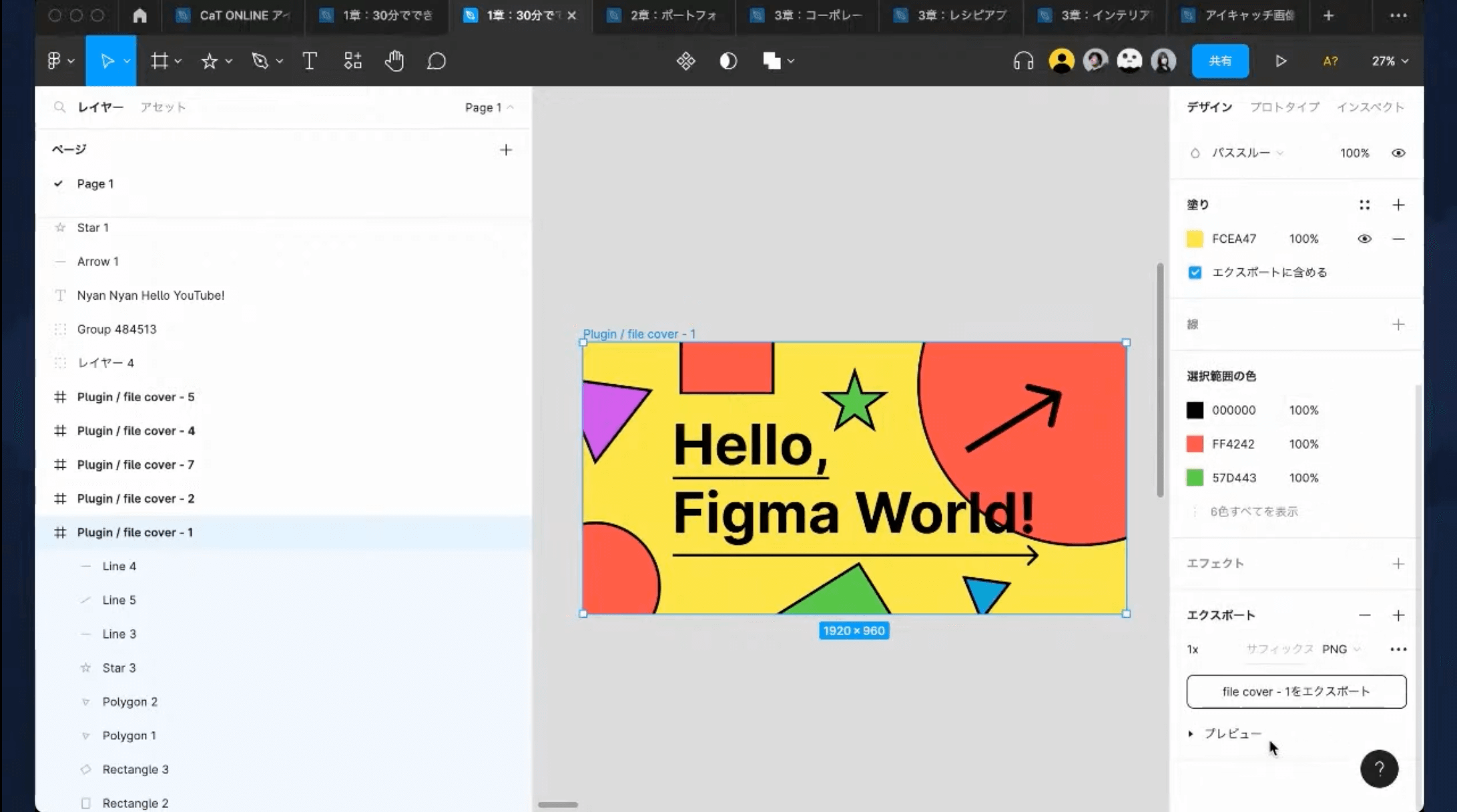Expand the preview section
The width and height of the screenshot is (1457, 812).
pyautogui.click(x=1191, y=733)
